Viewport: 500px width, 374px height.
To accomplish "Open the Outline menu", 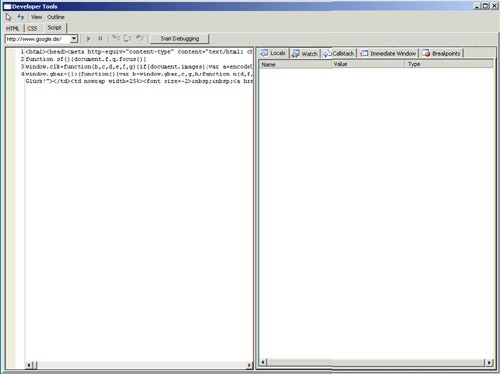I will (x=56, y=17).
